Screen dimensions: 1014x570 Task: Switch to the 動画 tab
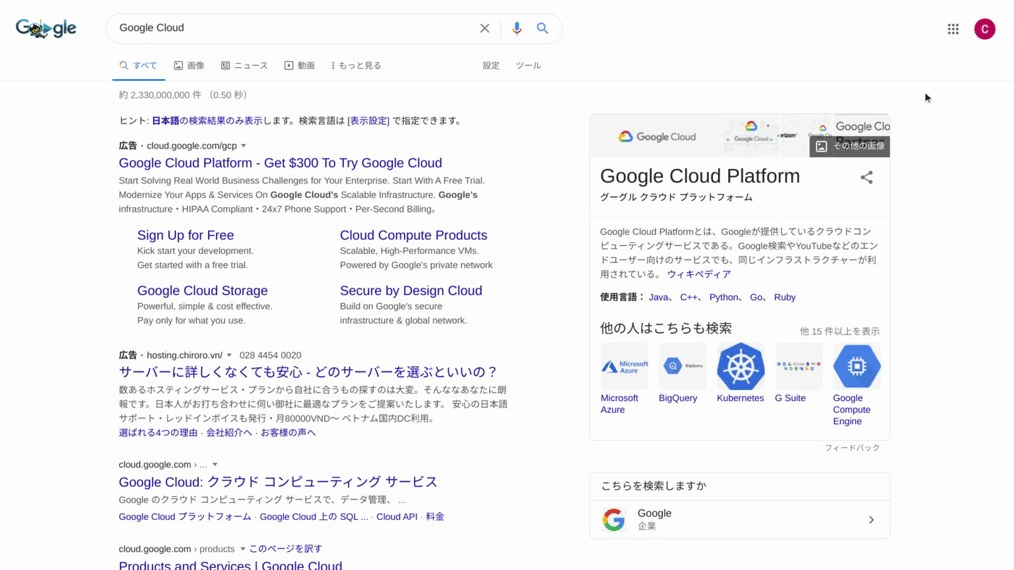click(x=299, y=65)
